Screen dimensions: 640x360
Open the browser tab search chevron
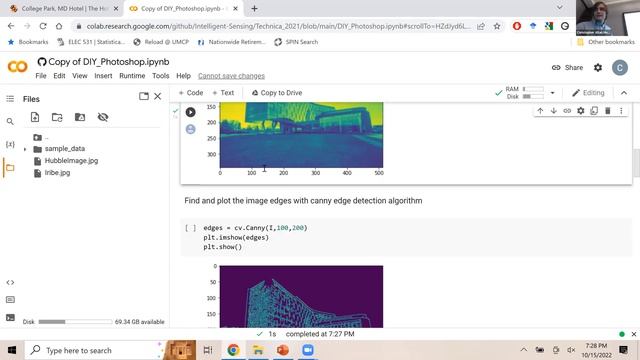pyautogui.click(x=560, y=7)
